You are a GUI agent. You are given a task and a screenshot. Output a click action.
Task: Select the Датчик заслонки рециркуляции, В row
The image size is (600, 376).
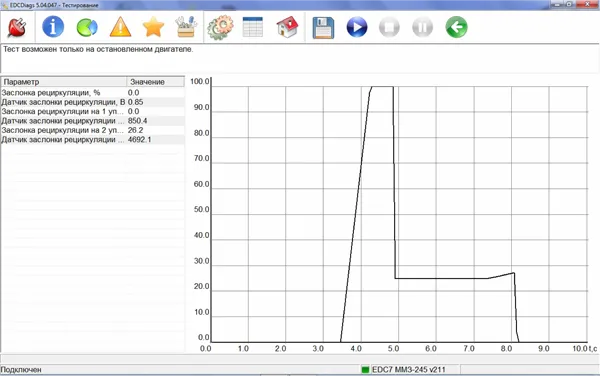(x=93, y=102)
